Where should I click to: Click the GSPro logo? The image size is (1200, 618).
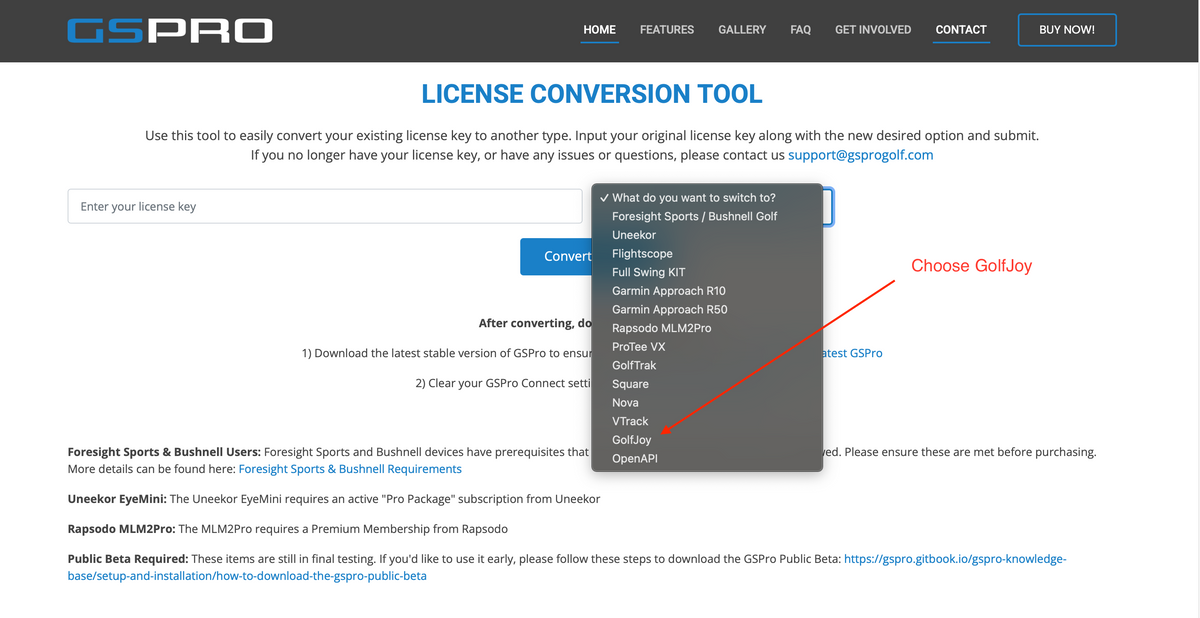(170, 30)
